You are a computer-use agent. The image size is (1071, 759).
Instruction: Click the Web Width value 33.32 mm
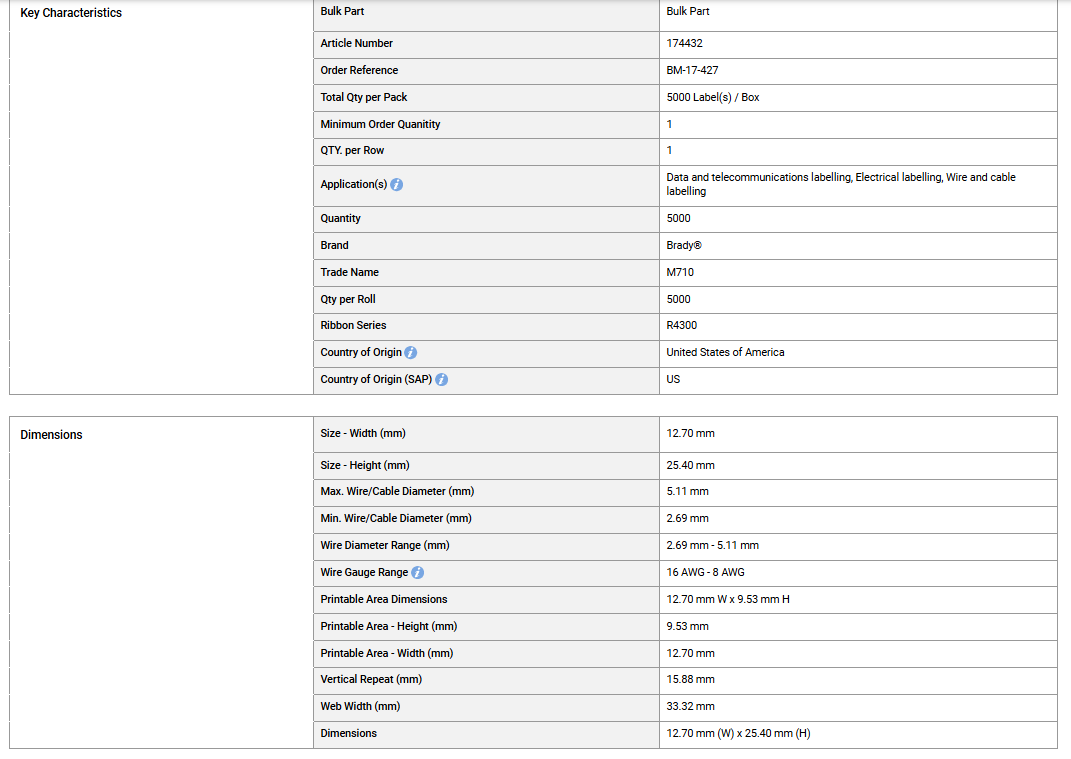point(691,706)
